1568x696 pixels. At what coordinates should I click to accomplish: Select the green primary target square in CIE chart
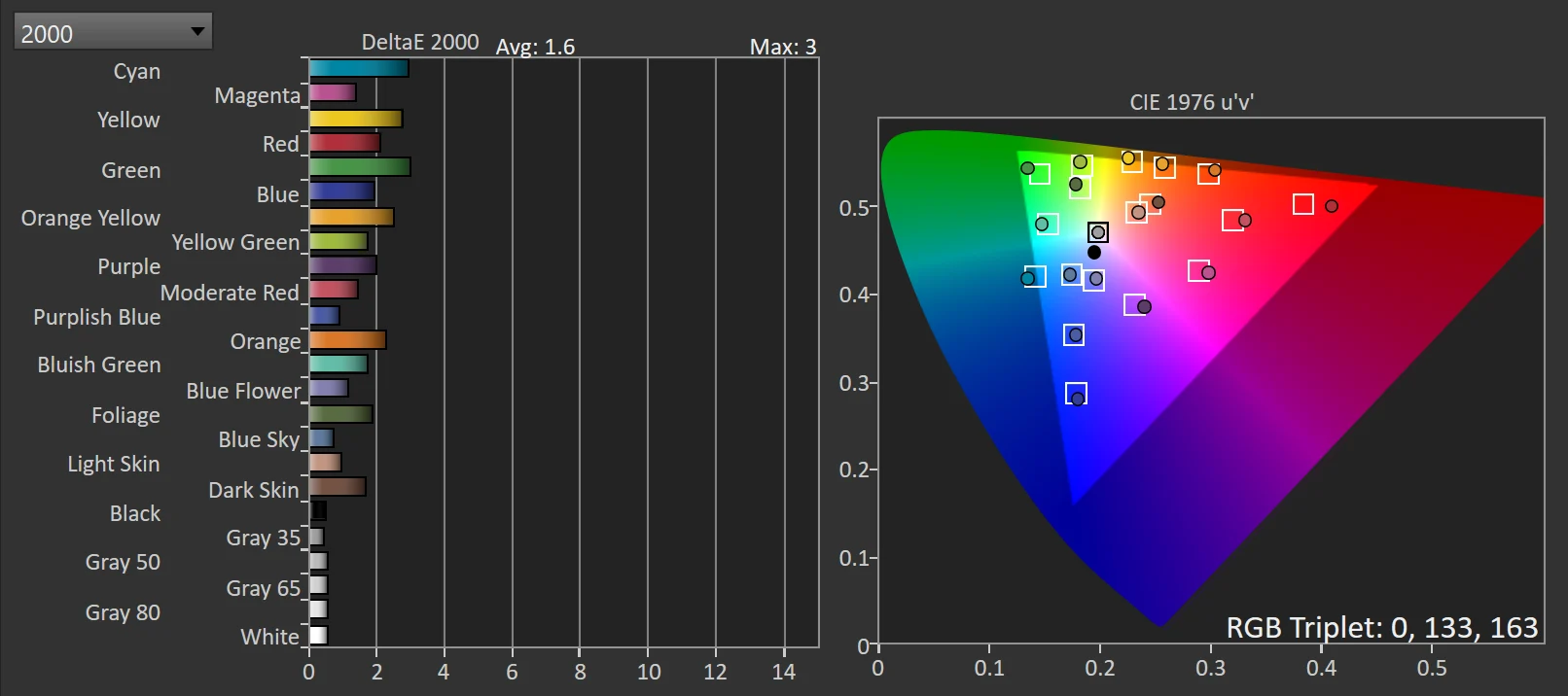pos(1040,174)
